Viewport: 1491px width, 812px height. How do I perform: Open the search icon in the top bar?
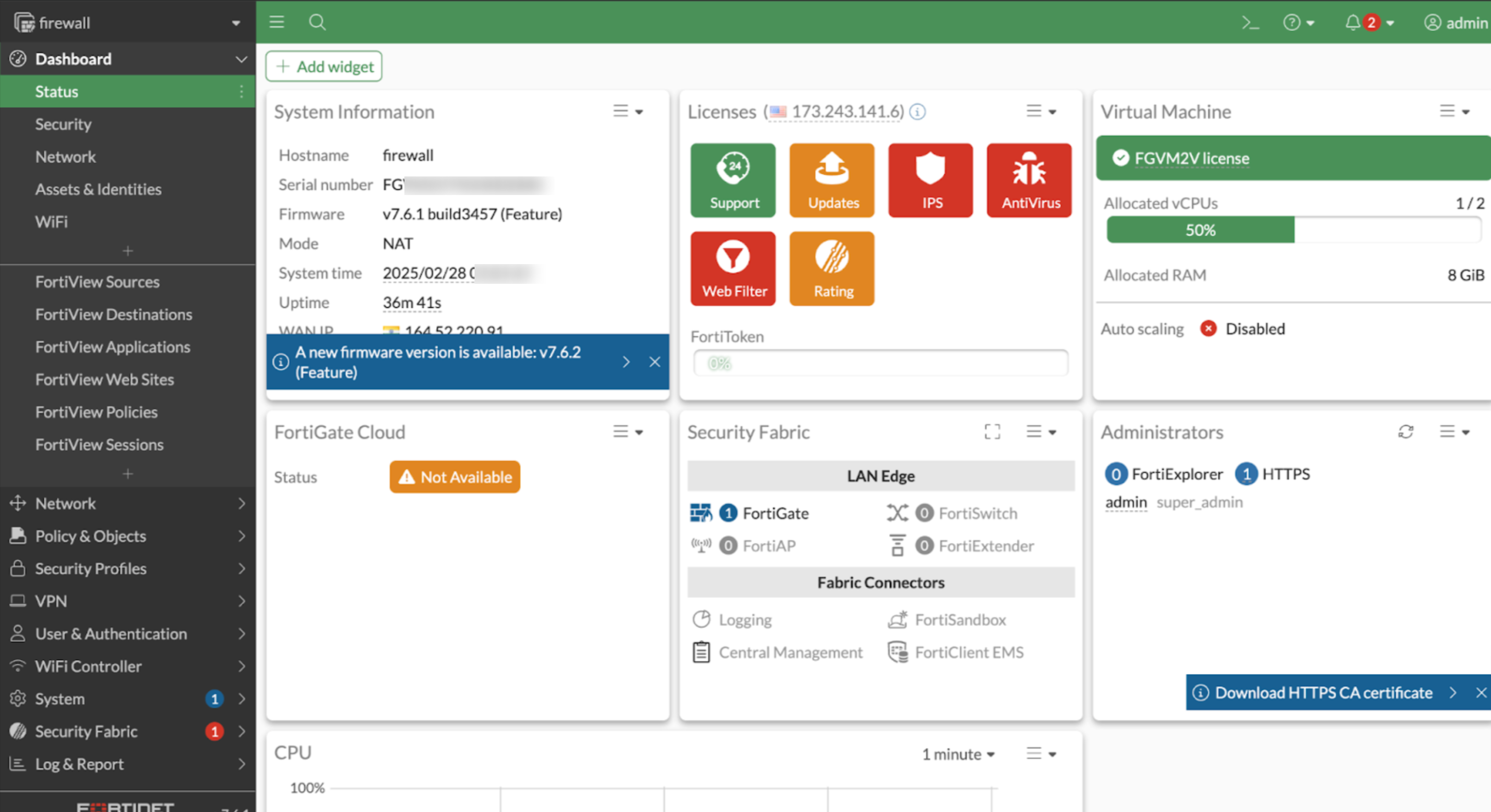point(317,22)
